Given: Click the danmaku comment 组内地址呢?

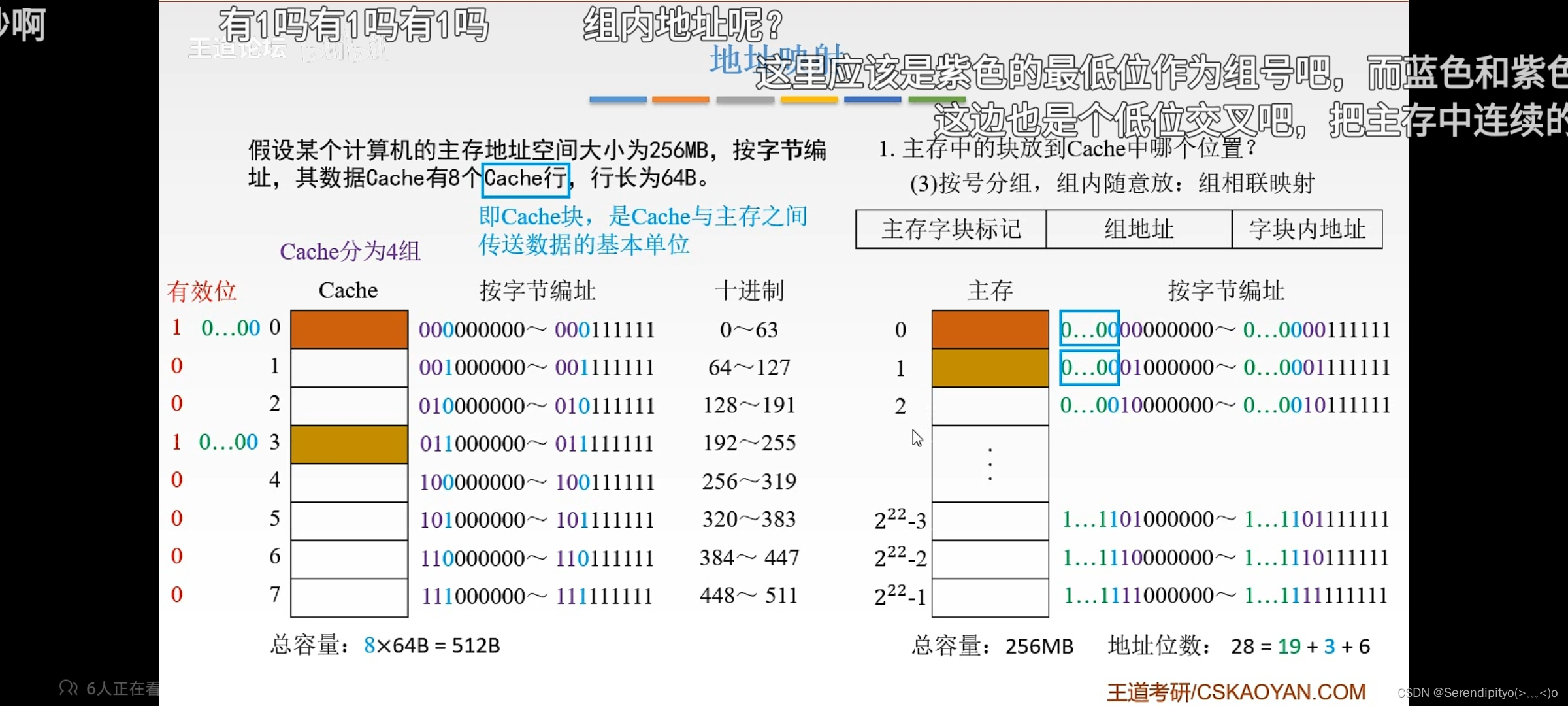Looking at the screenshot, I should click(683, 25).
